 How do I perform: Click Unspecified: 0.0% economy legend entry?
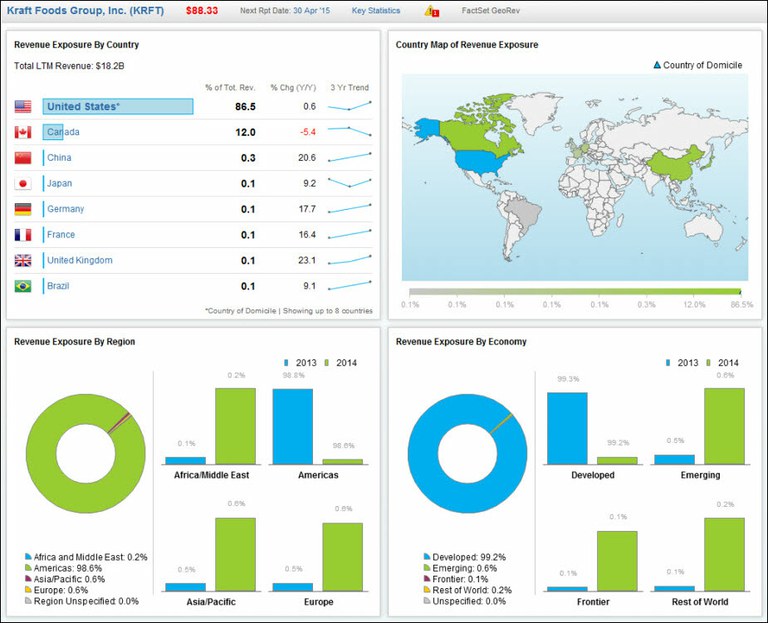(465, 601)
